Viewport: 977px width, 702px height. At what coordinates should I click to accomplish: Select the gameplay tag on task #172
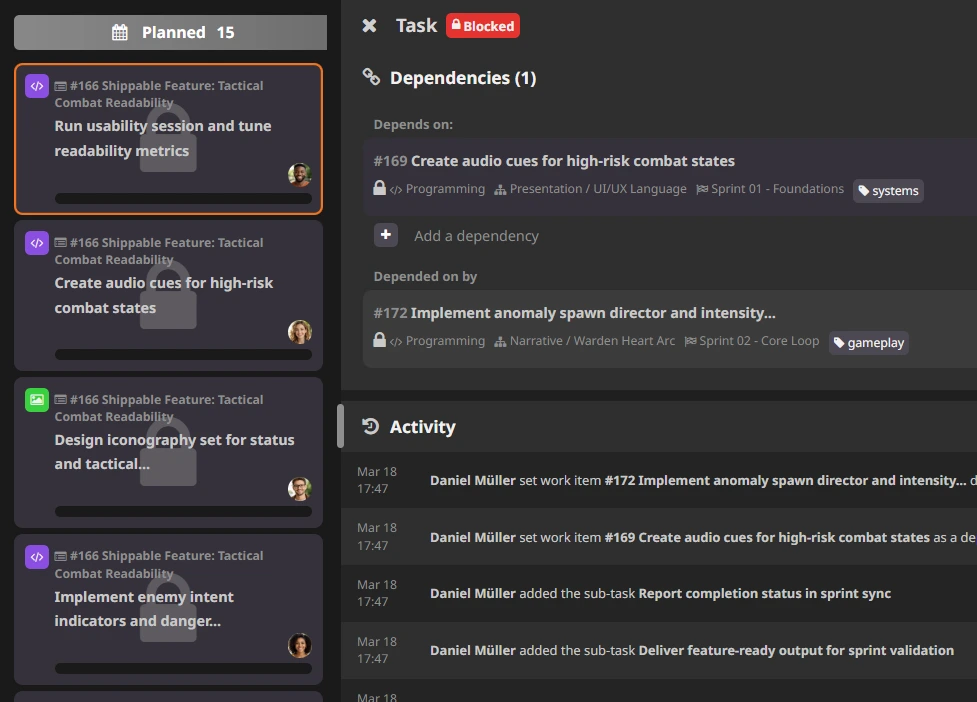click(868, 342)
